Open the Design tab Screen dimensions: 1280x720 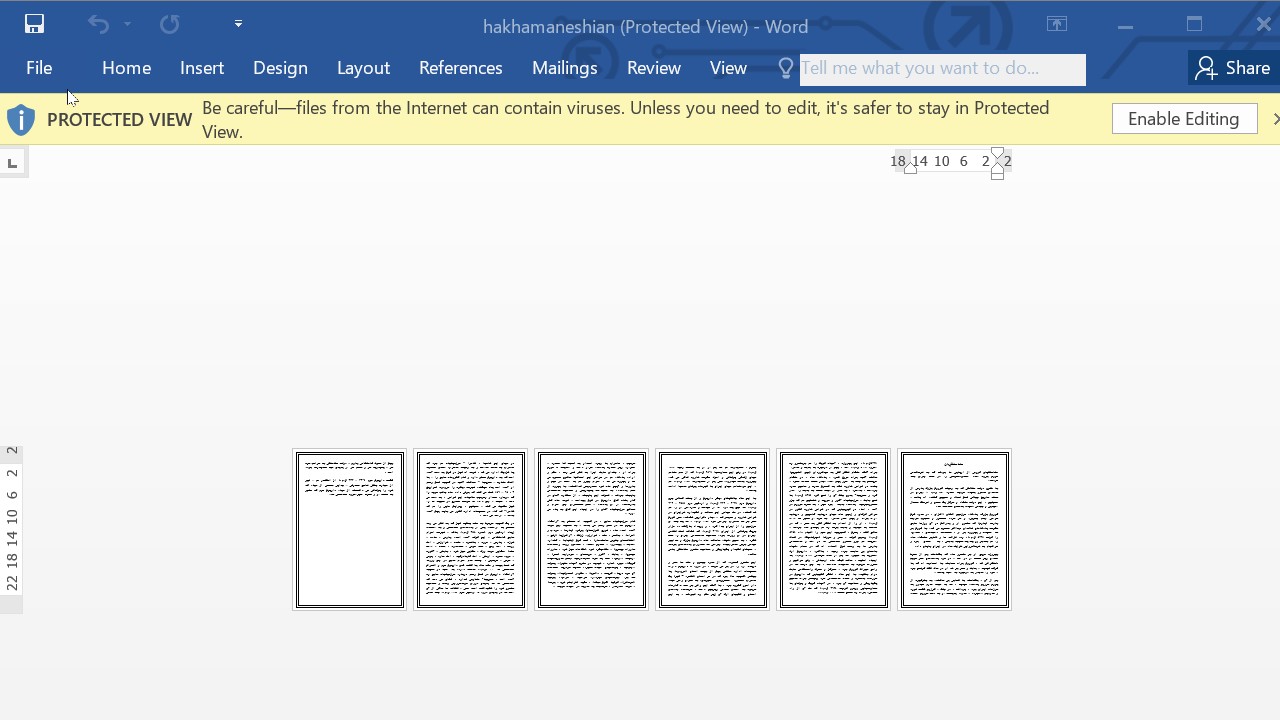[x=280, y=68]
